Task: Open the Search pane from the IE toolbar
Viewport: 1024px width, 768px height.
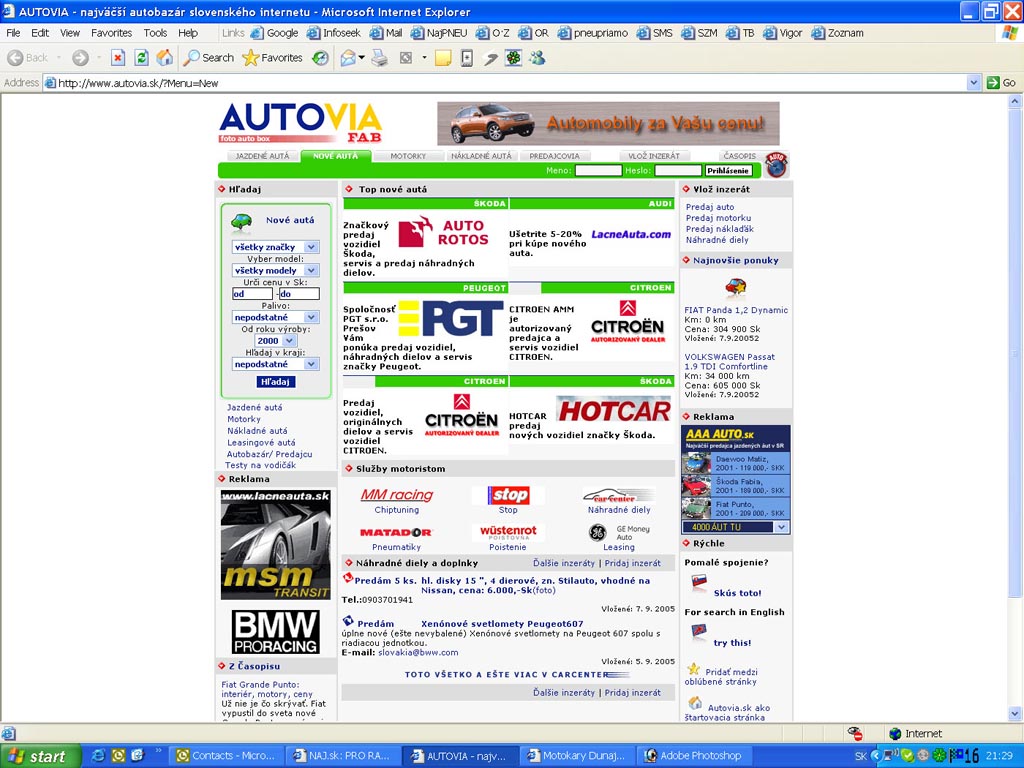Action: tap(208, 58)
